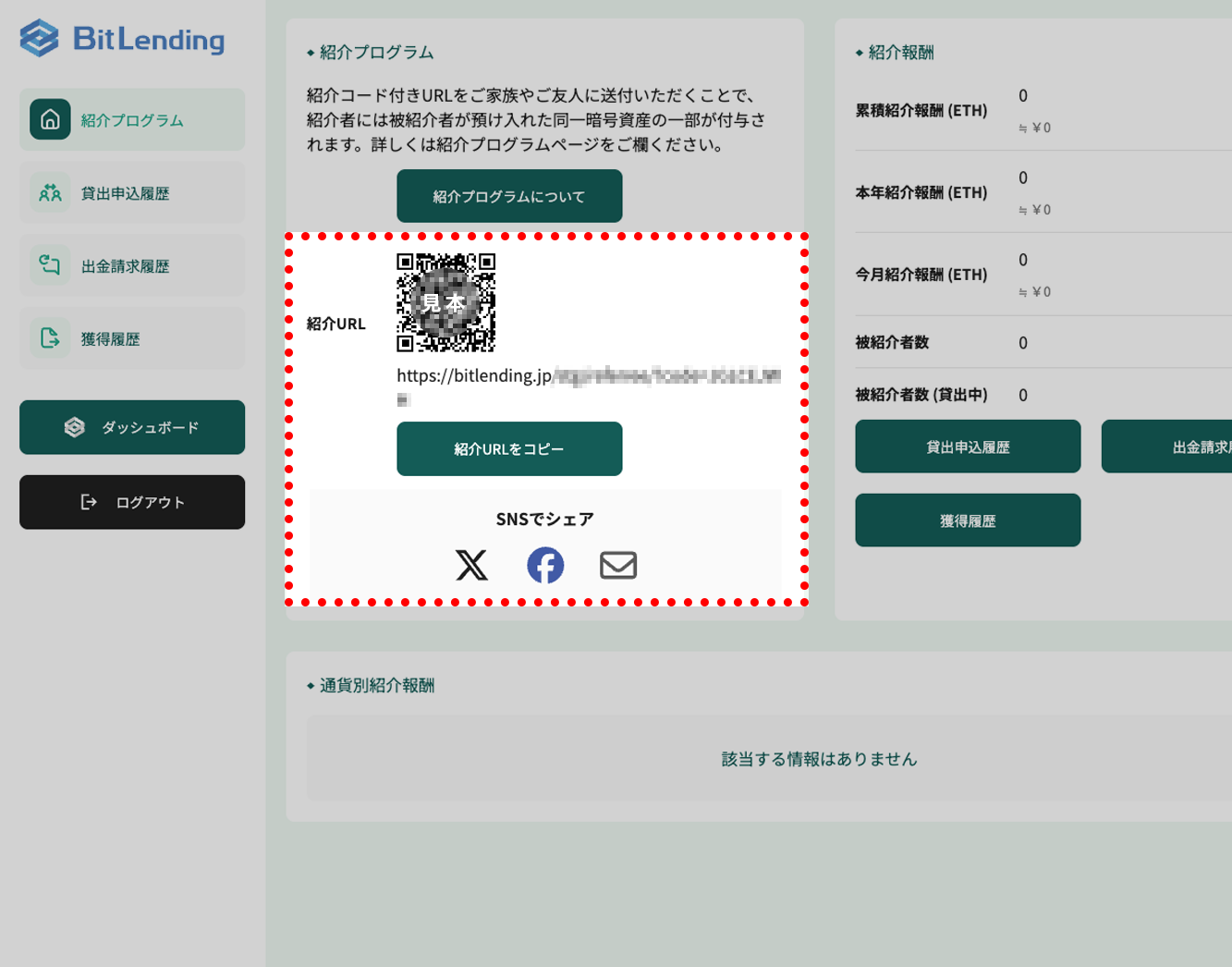Click the ログアウト button

[132, 502]
